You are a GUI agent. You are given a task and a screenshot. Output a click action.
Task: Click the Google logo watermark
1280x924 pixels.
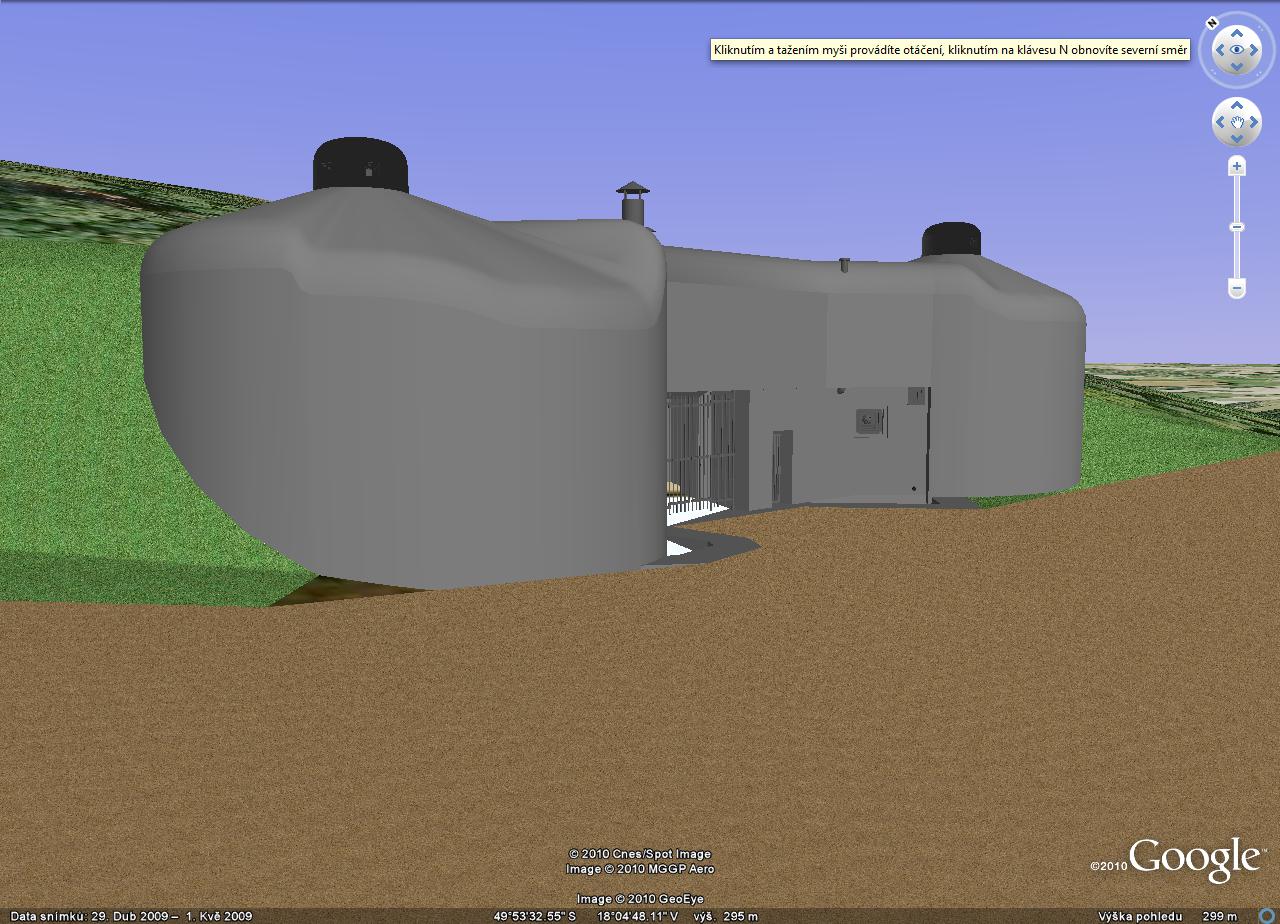pyautogui.click(x=1194, y=859)
